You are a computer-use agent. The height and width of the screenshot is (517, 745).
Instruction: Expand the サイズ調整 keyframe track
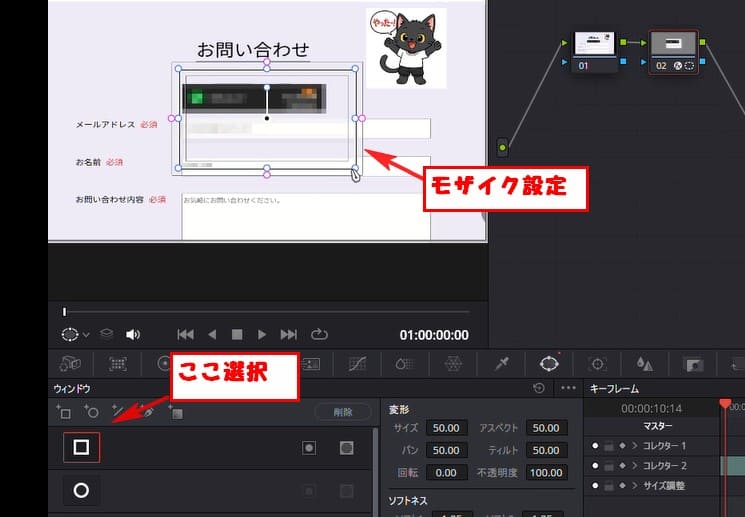tap(634, 485)
